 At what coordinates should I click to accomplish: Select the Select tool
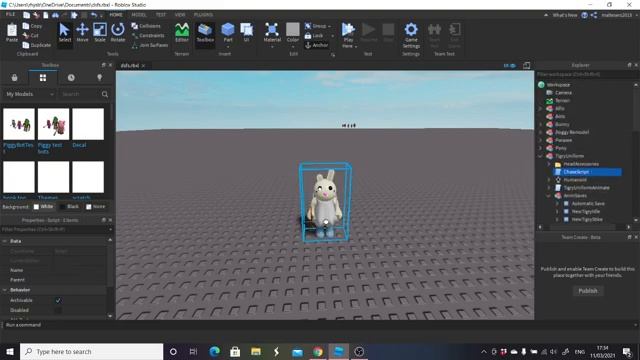click(x=64, y=33)
